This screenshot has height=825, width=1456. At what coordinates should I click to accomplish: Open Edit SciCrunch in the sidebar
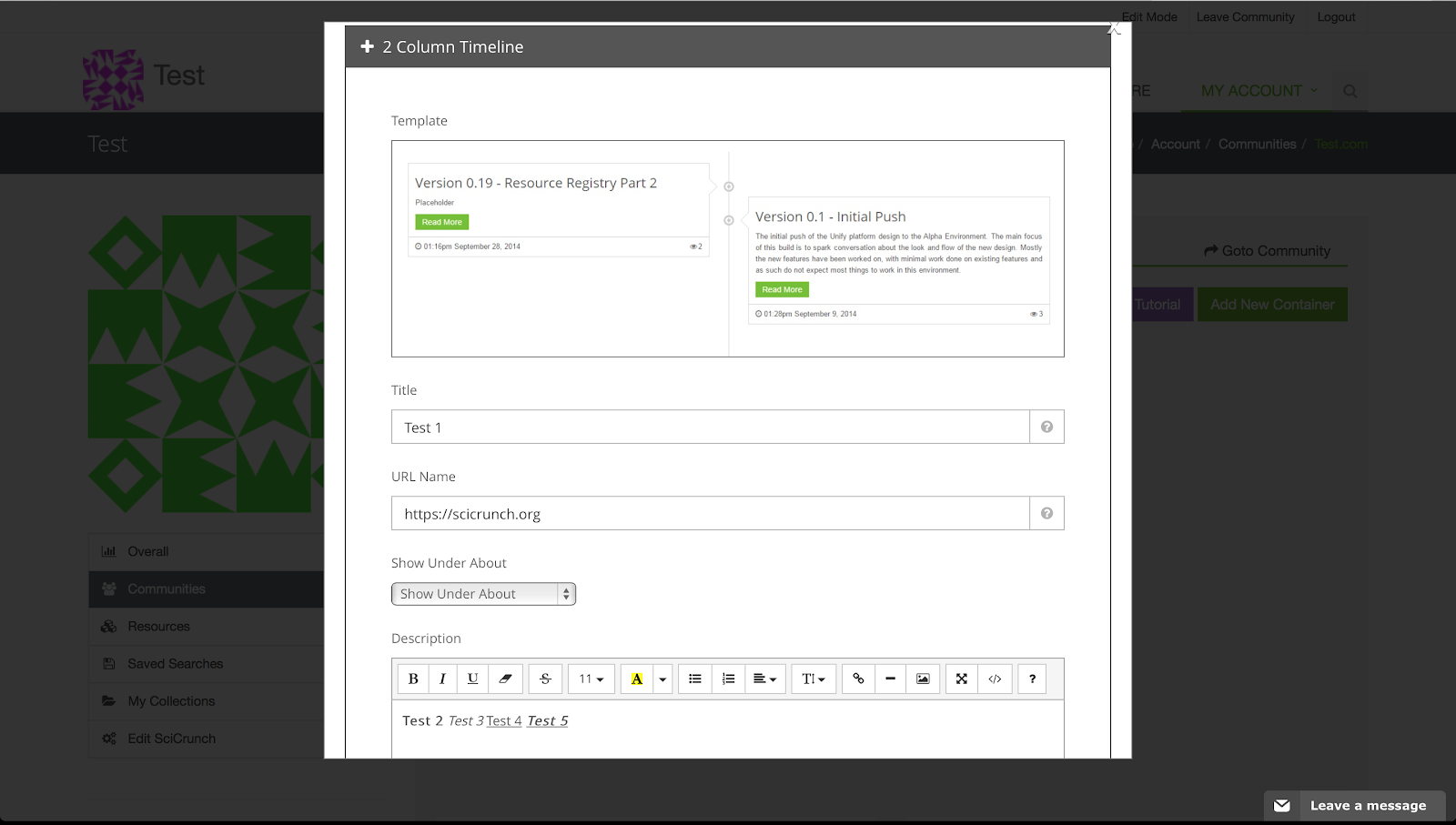click(207, 738)
